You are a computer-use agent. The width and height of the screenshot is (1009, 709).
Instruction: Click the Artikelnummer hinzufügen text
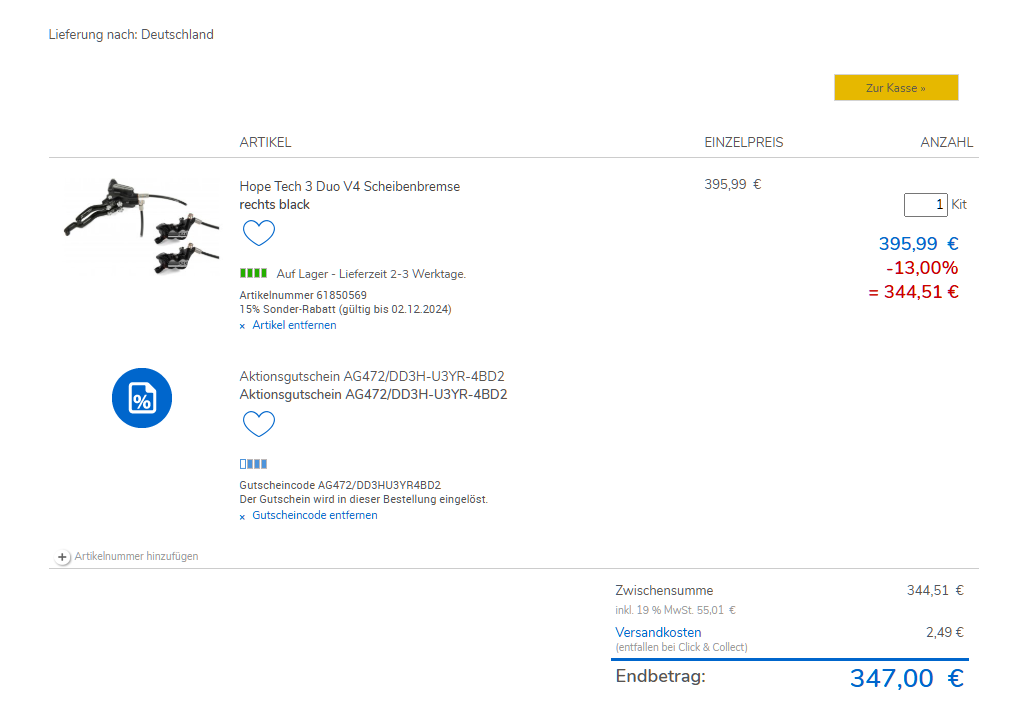click(136, 556)
